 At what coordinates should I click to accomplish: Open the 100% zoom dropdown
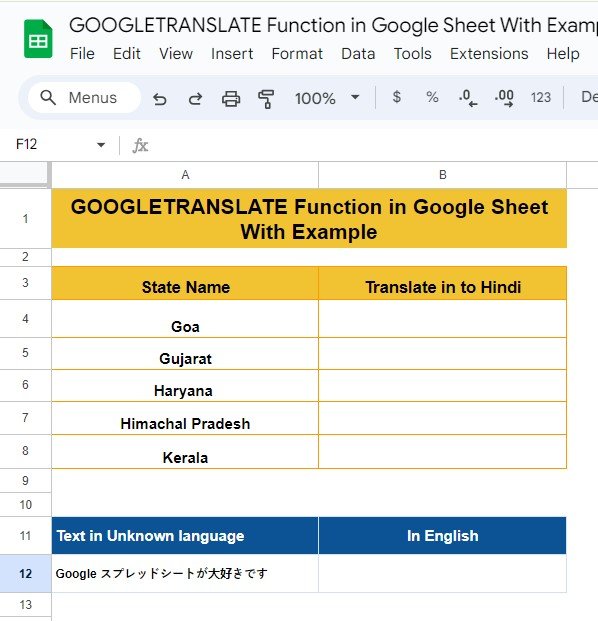coord(327,98)
